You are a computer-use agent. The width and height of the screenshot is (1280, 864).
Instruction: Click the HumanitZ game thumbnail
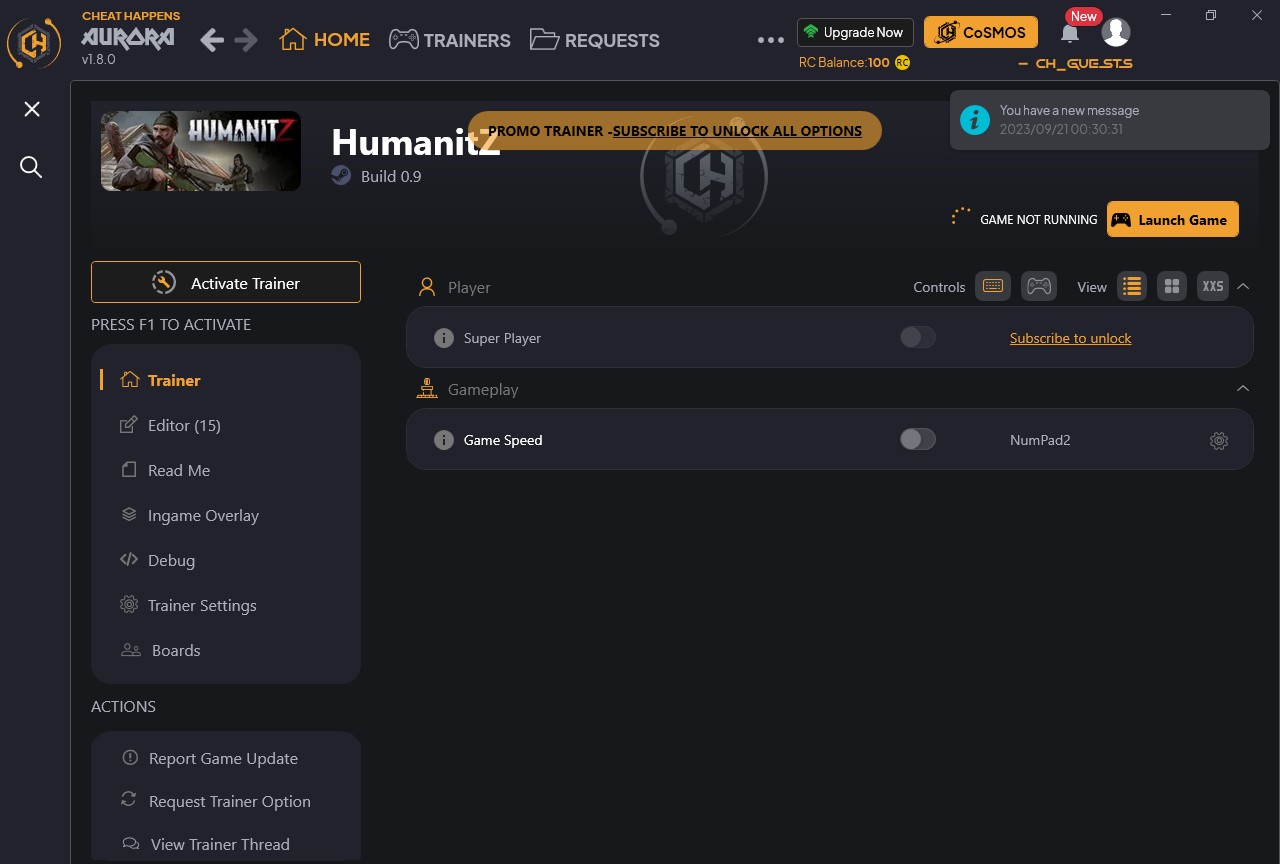coord(201,151)
